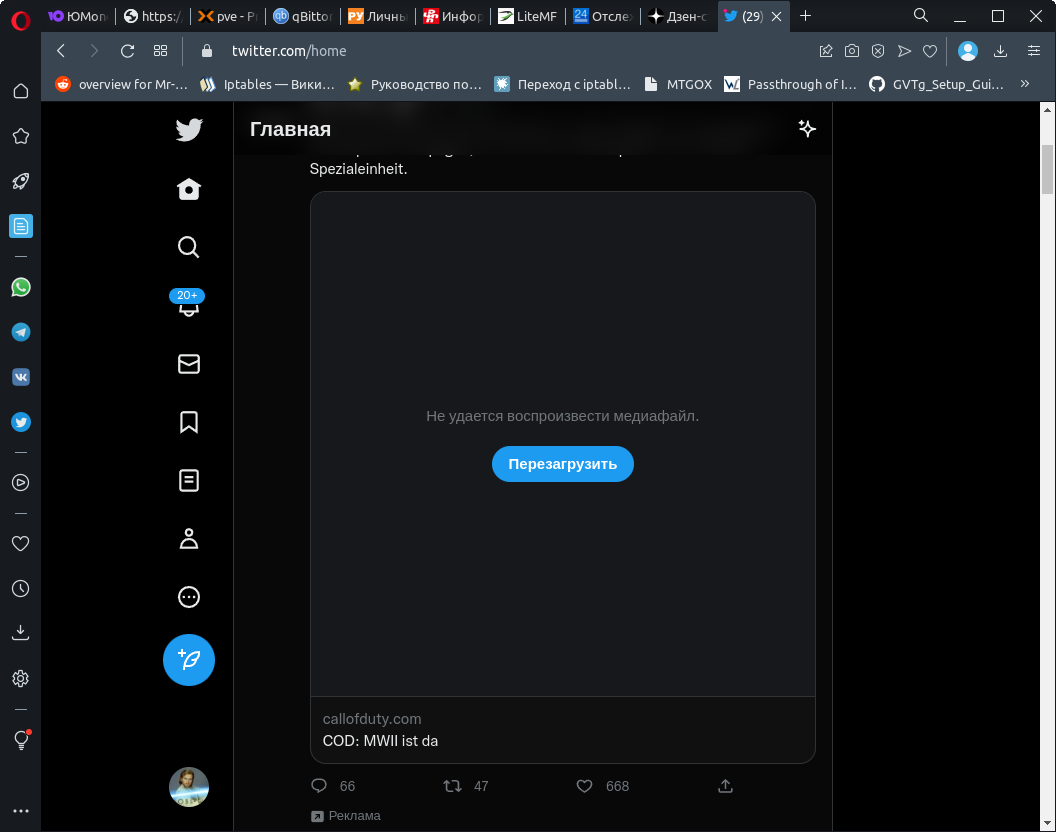This screenshot has height=832, width=1056.
Task: Open settings gear in Opera sidebar
Action: coord(21,678)
